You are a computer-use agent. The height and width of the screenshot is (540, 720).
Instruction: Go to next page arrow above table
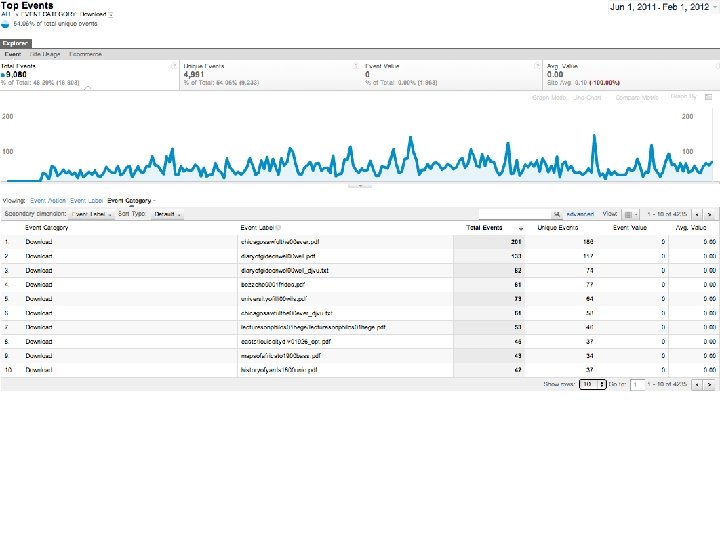tap(709, 214)
